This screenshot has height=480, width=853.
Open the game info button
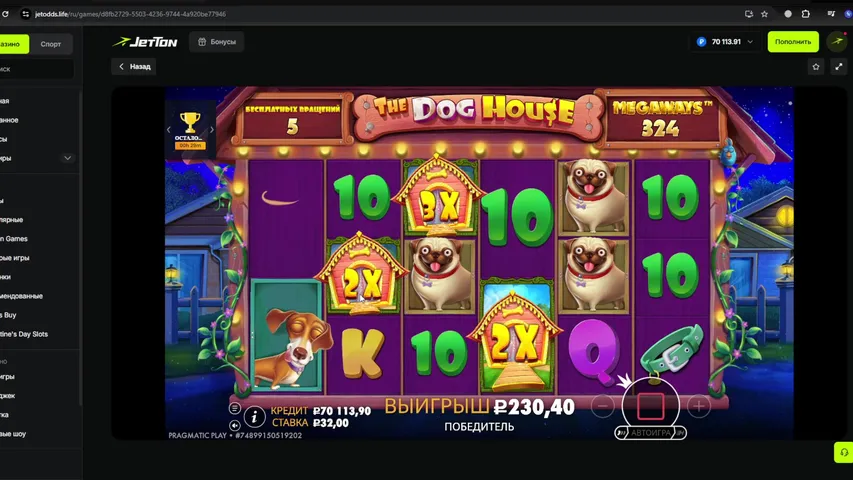[254, 417]
